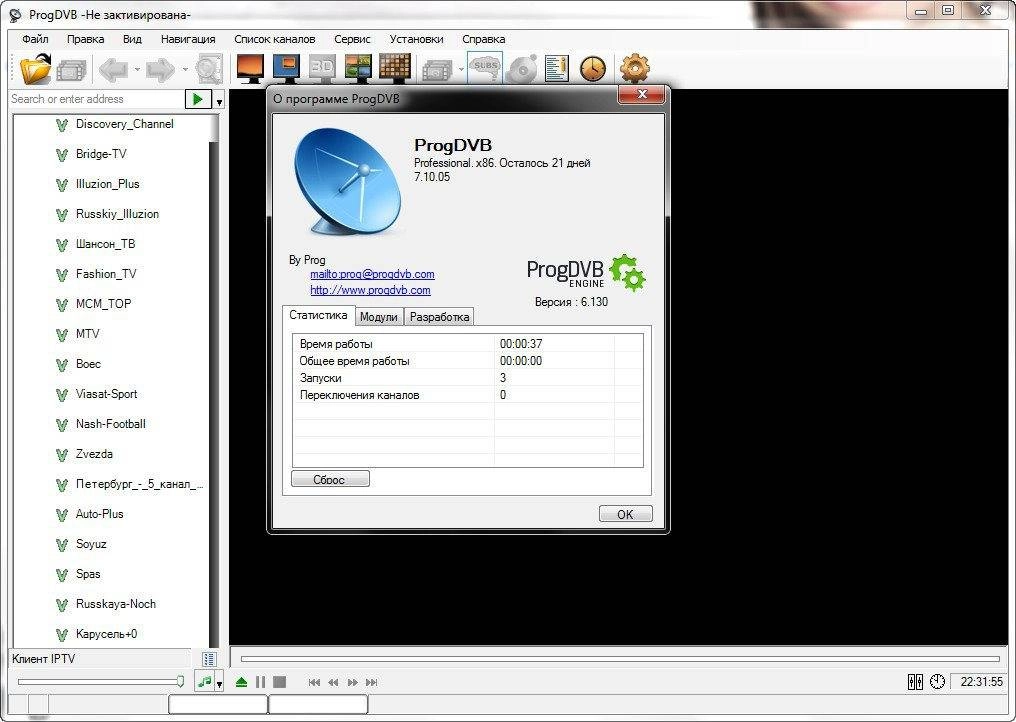Open the Правка menu
This screenshot has height=722, width=1016.
tap(86, 39)
